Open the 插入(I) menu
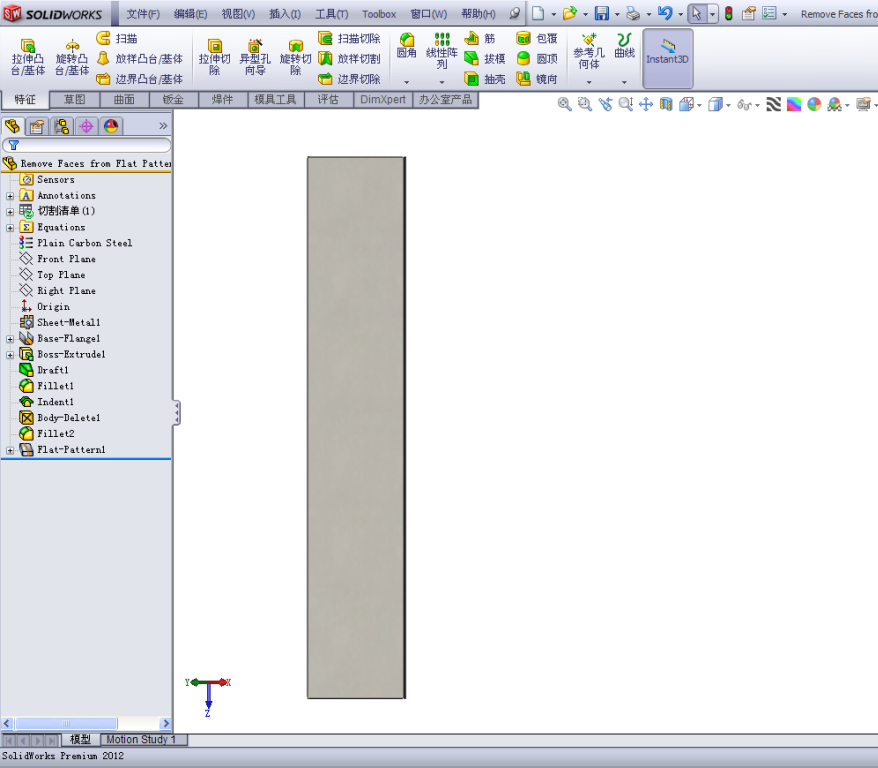 (x=285, y=14)
